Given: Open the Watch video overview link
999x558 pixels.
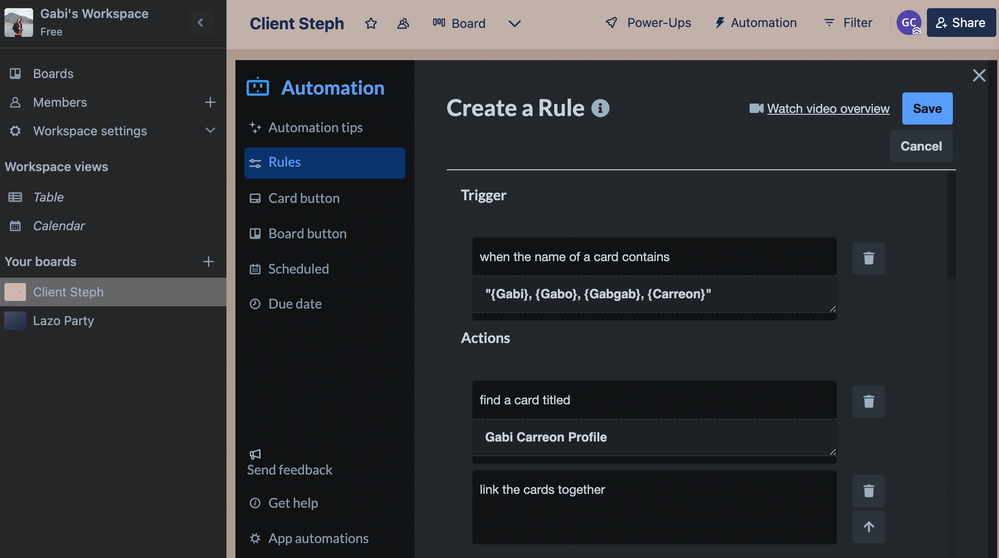Looking at the screenshot, I should tap(828, 109).
